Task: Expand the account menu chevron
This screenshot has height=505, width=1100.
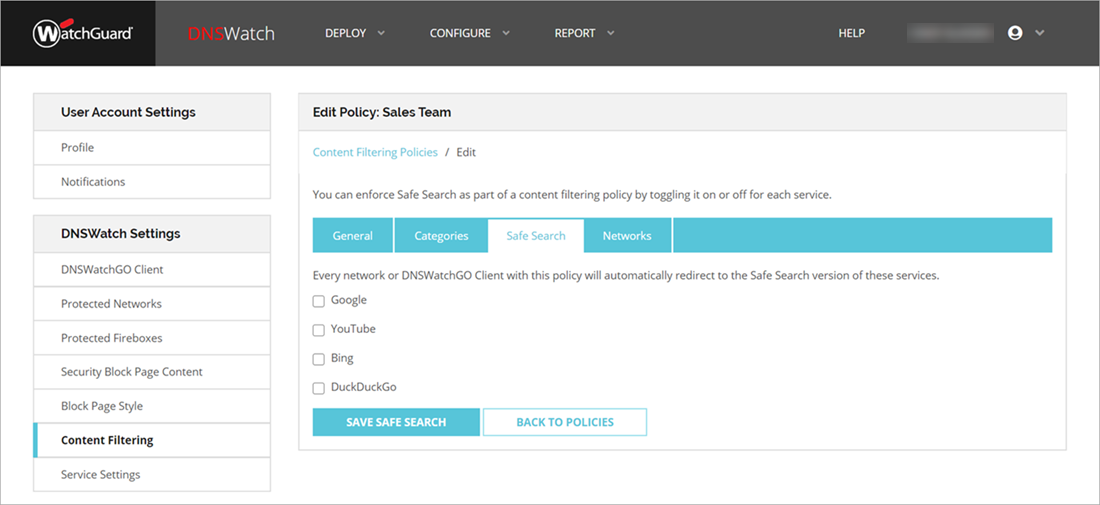Action: point(1040,33)
